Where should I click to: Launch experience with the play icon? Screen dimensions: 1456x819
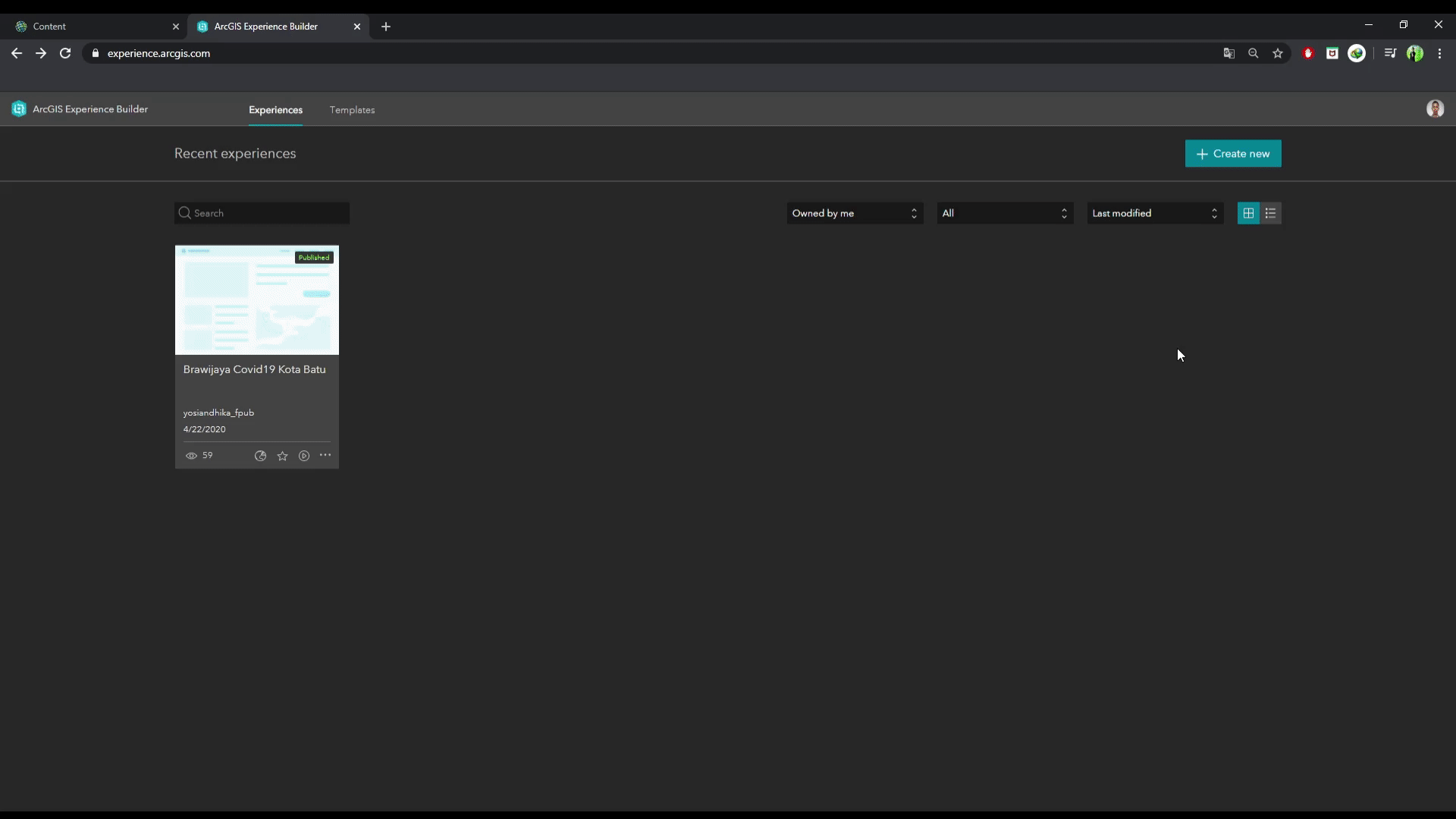[304, 456]
